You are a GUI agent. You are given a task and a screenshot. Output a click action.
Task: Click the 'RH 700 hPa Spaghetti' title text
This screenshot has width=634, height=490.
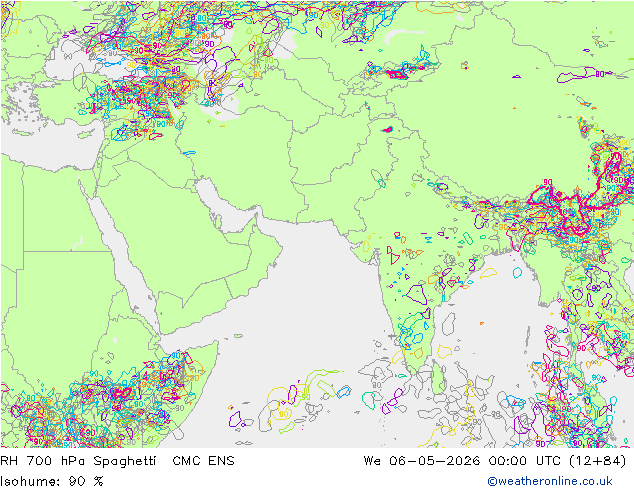click(x=78, y=461)
